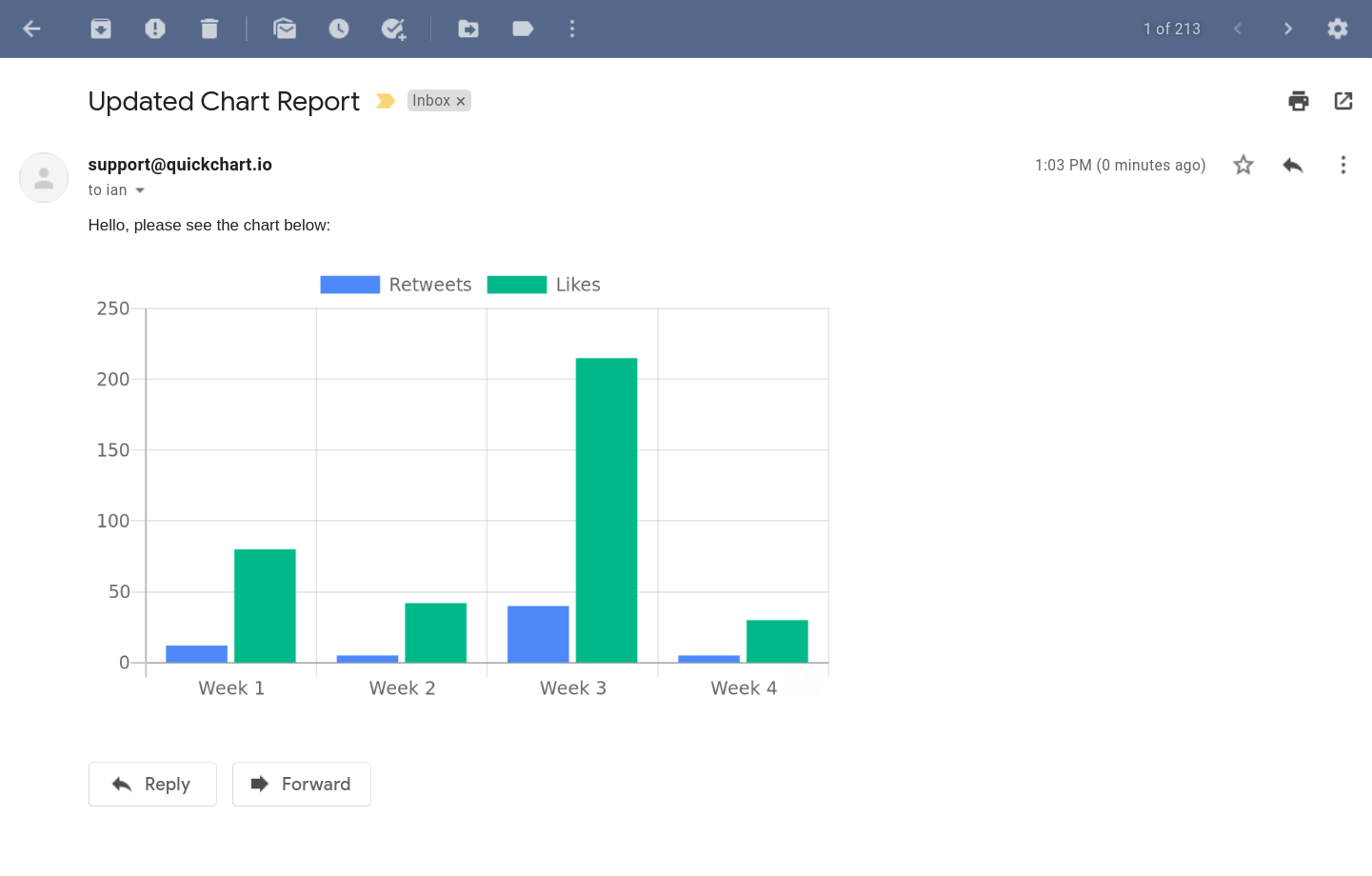
Task: Navigate to the older email
Action: click(1287, 29)
